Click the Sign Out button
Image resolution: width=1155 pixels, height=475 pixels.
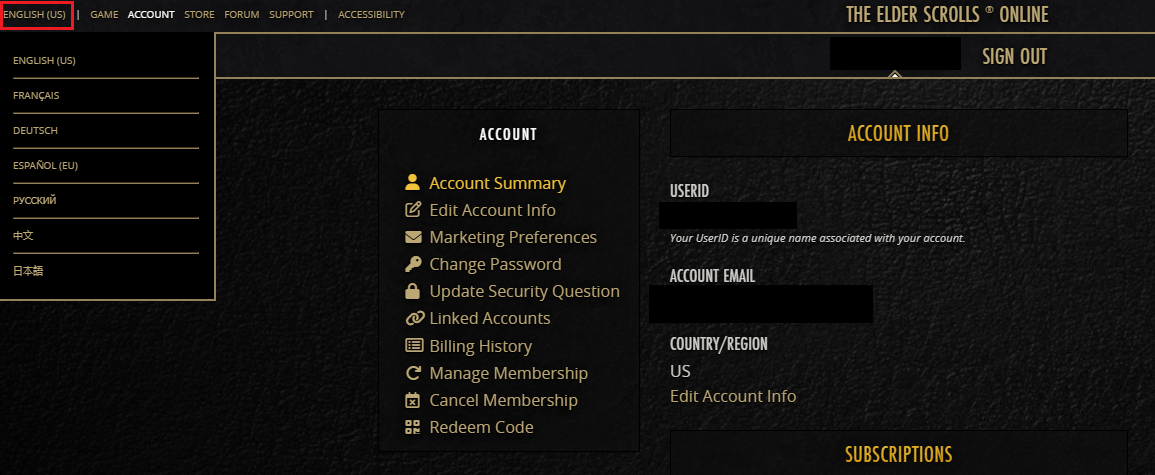click(1014, 57)
